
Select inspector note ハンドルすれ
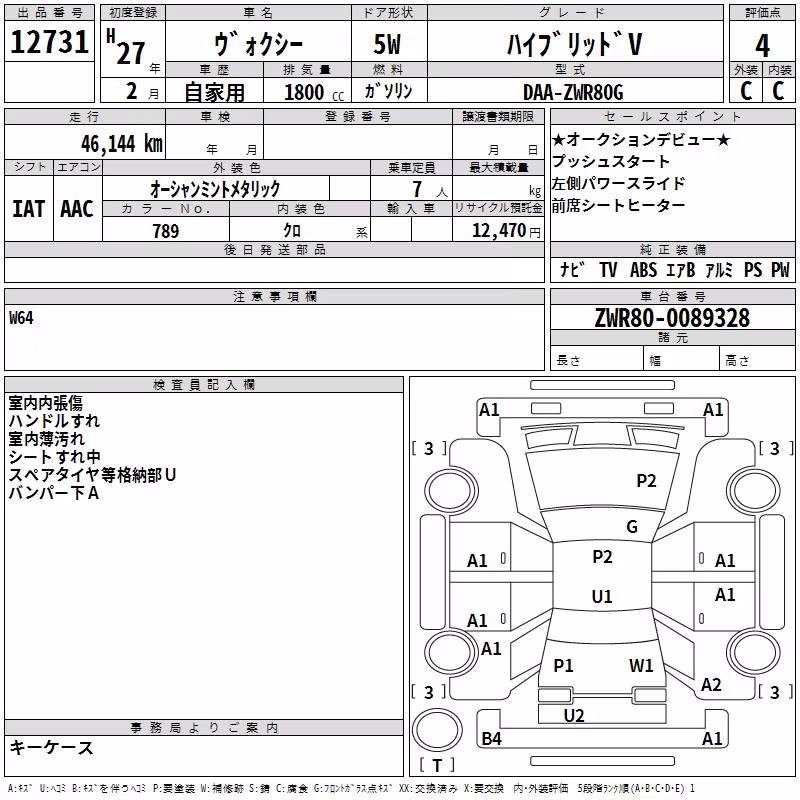click(54, 421)
